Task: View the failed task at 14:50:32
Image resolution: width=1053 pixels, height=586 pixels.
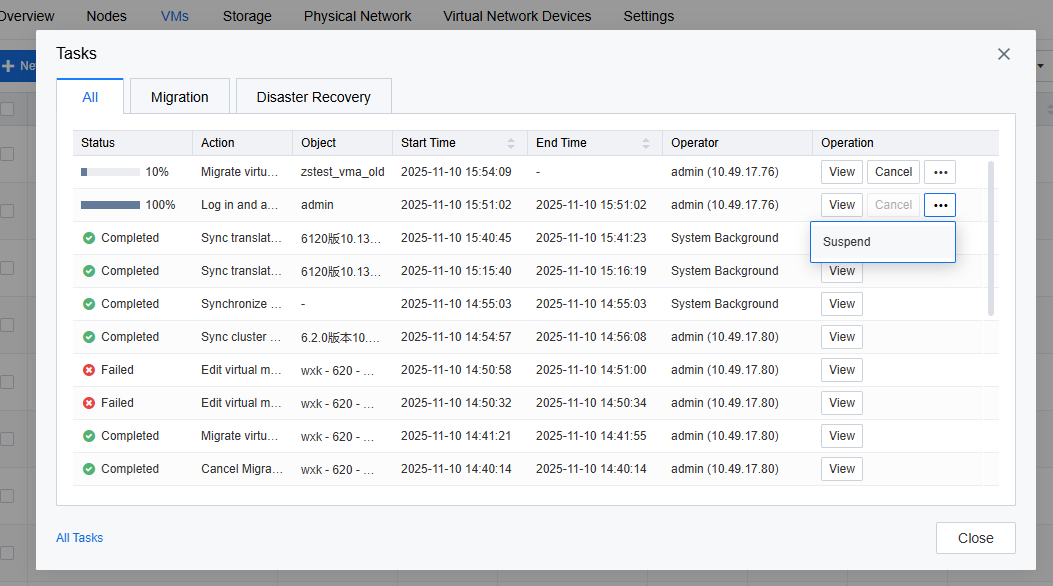Action: click(x=841, y=403)
